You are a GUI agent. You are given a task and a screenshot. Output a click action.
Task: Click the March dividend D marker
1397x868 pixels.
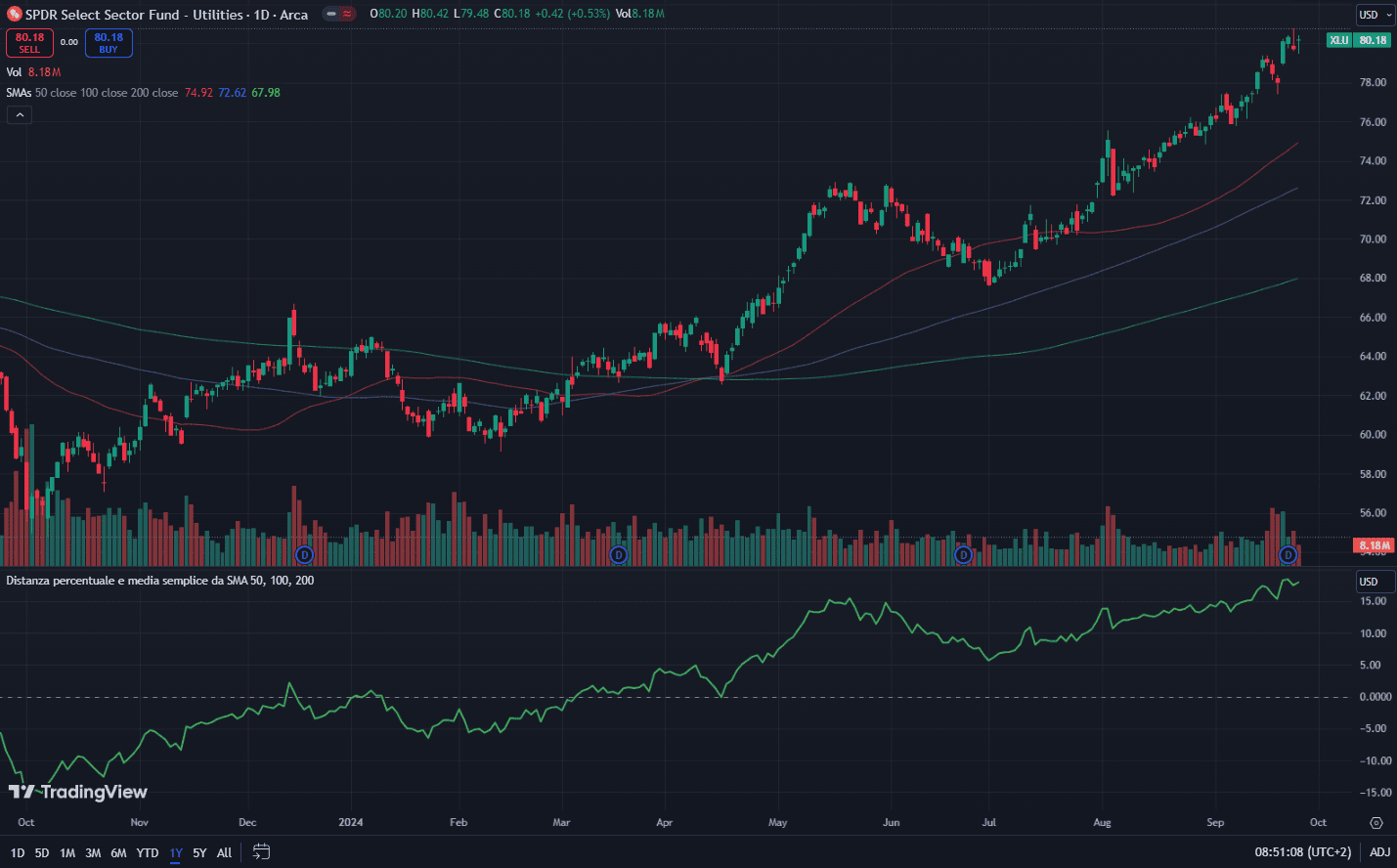point(618,555)
